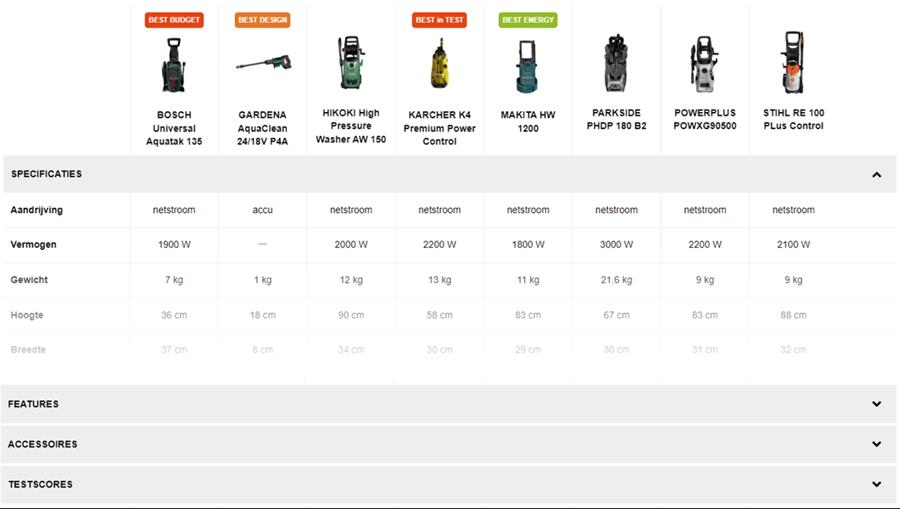The height and width of the screenshot is (509, 900).
Task: Click the GARDENA AquaClean product image
Action: pyautogui.click(x=263, y=61)
